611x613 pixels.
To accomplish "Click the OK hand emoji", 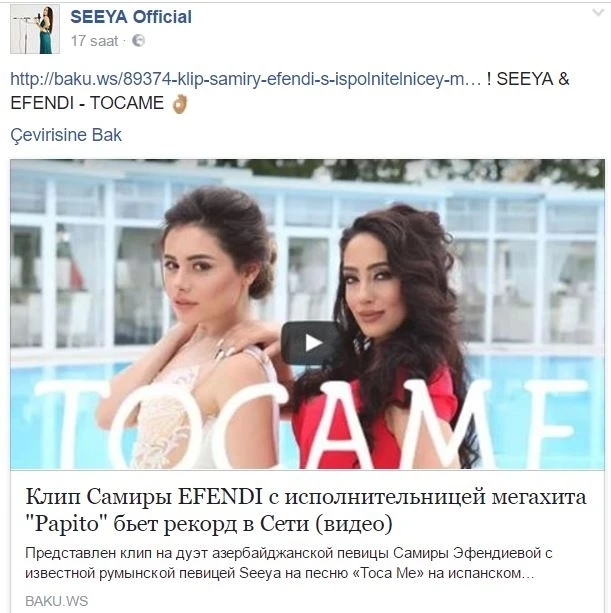I will pyautogui.click(x=180, y=104).
